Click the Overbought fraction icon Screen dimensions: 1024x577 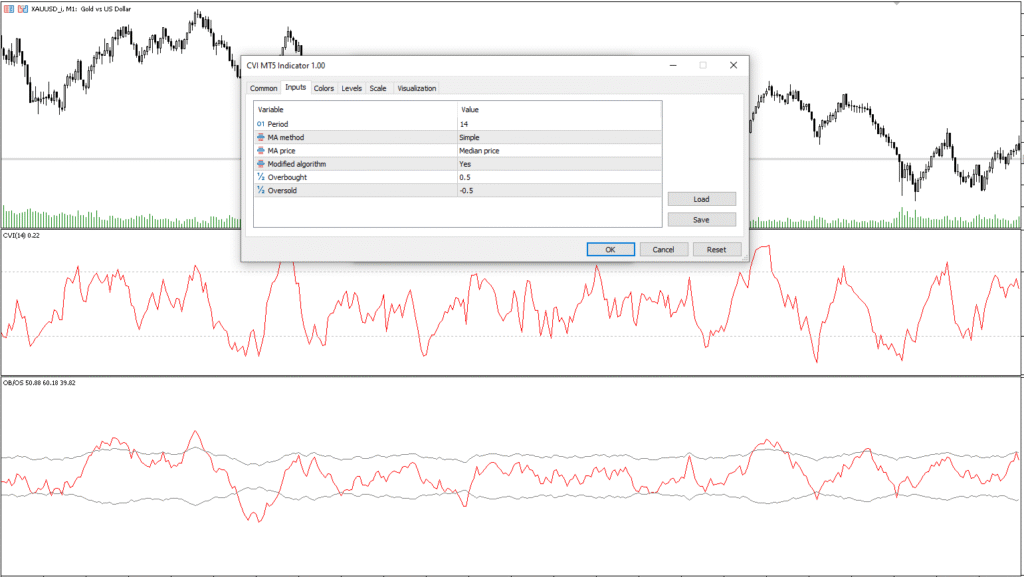point(261,177)
